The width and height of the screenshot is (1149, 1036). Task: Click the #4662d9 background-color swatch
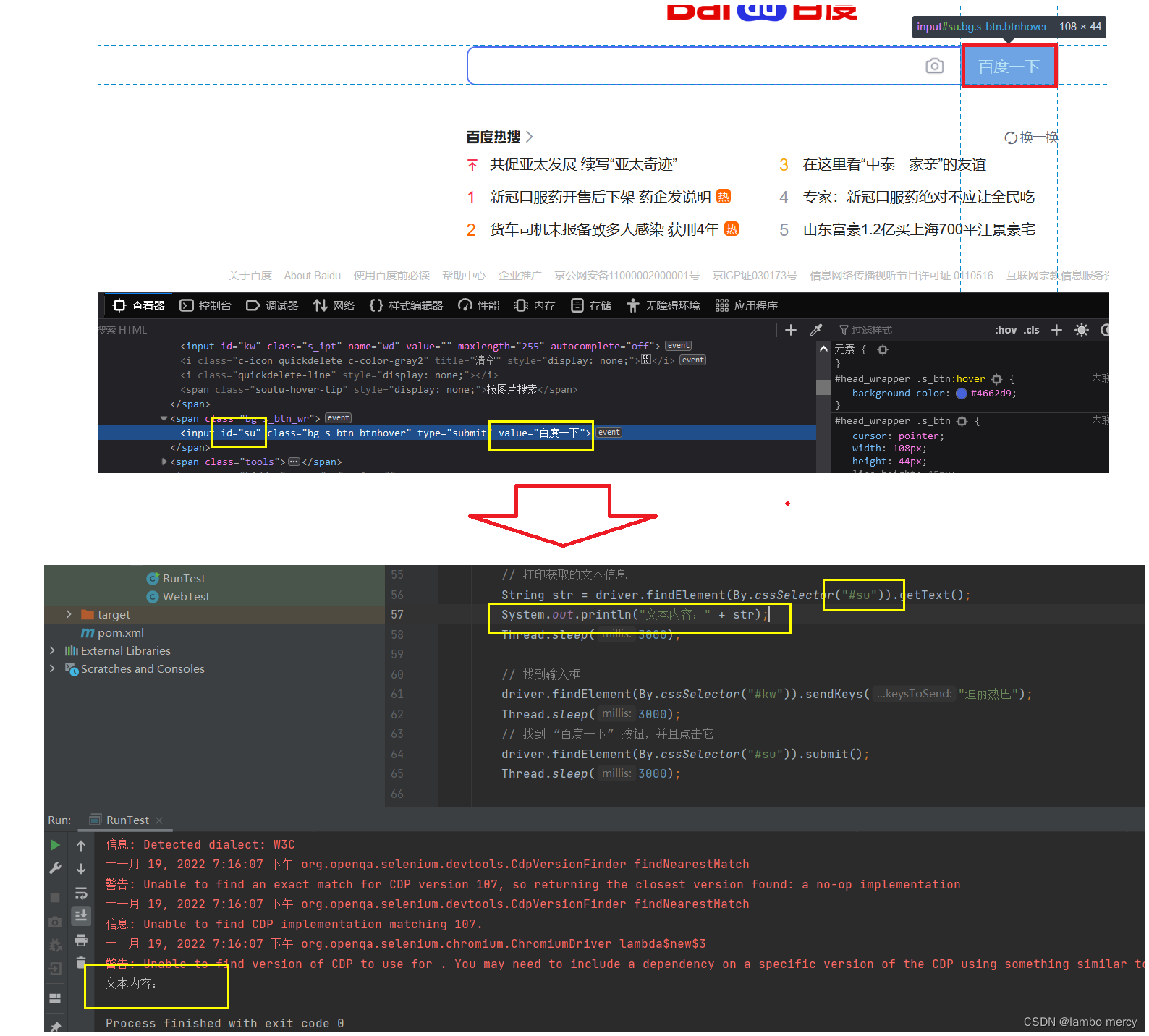click(962, 394)
